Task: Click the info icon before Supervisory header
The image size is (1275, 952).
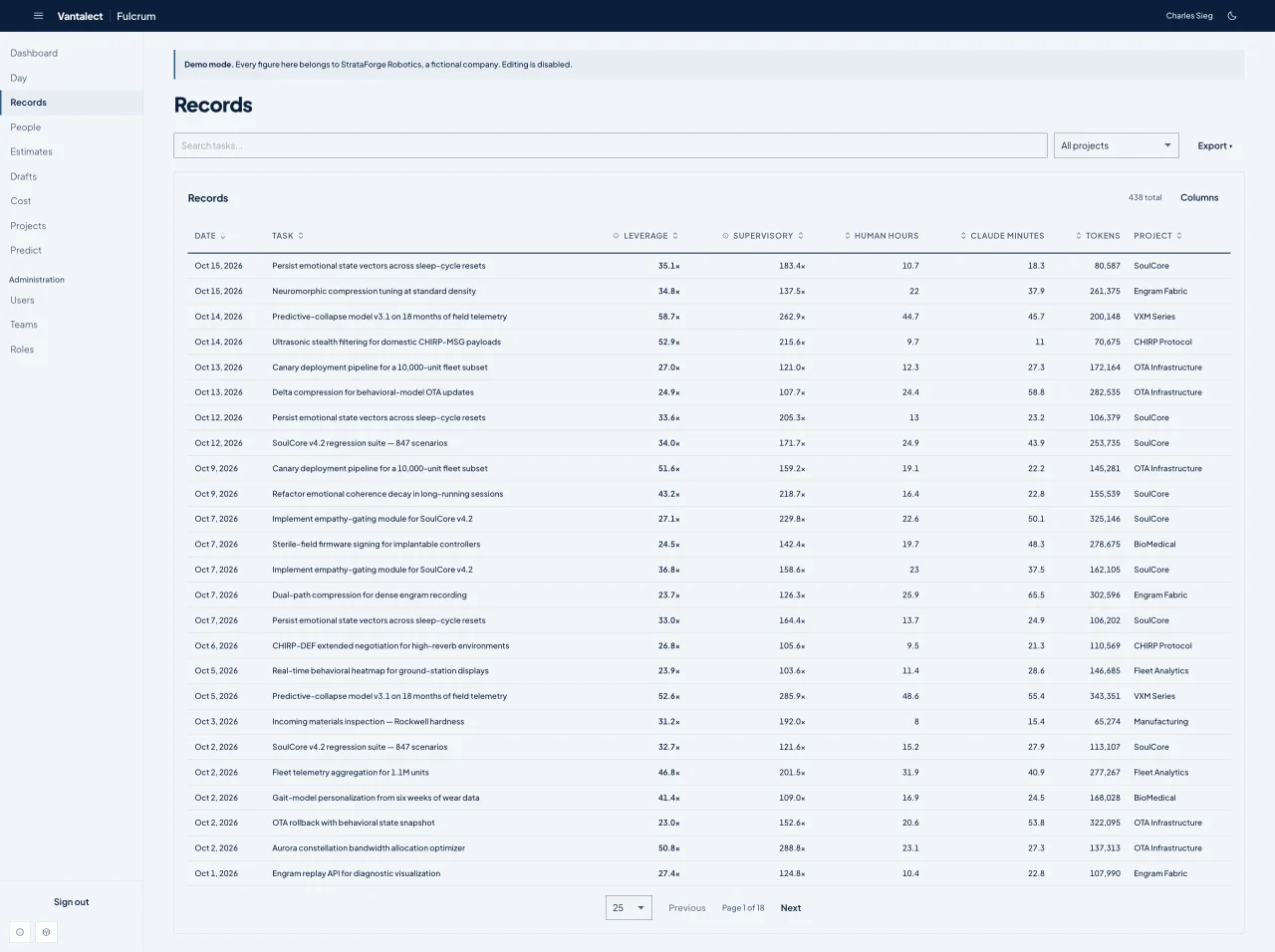Action: click(x=726, y=236)
